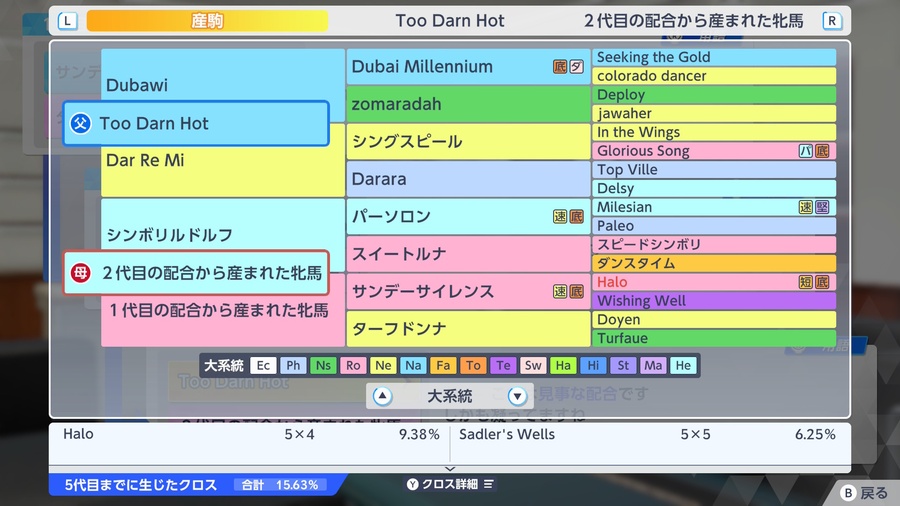Screen dimensions: 900x506
Task: Click the 底 badge on Halo
Action: click(823, 282)
